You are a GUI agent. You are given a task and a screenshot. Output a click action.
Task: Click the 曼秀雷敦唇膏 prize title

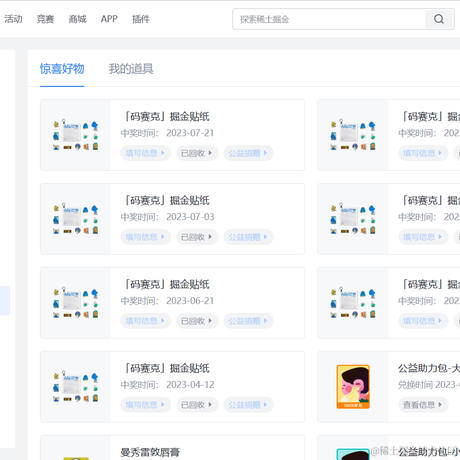point(150,452)
